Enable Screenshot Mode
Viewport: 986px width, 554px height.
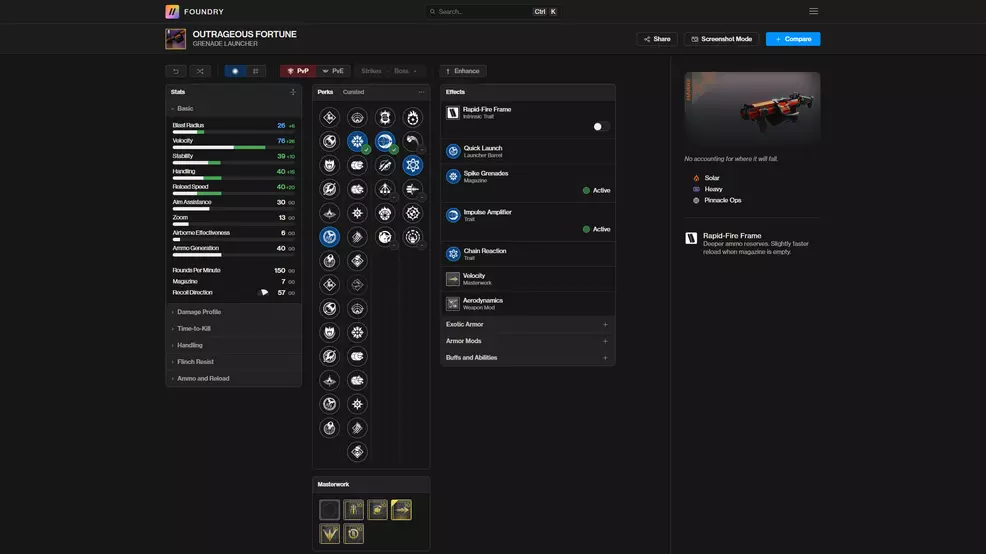721,39
